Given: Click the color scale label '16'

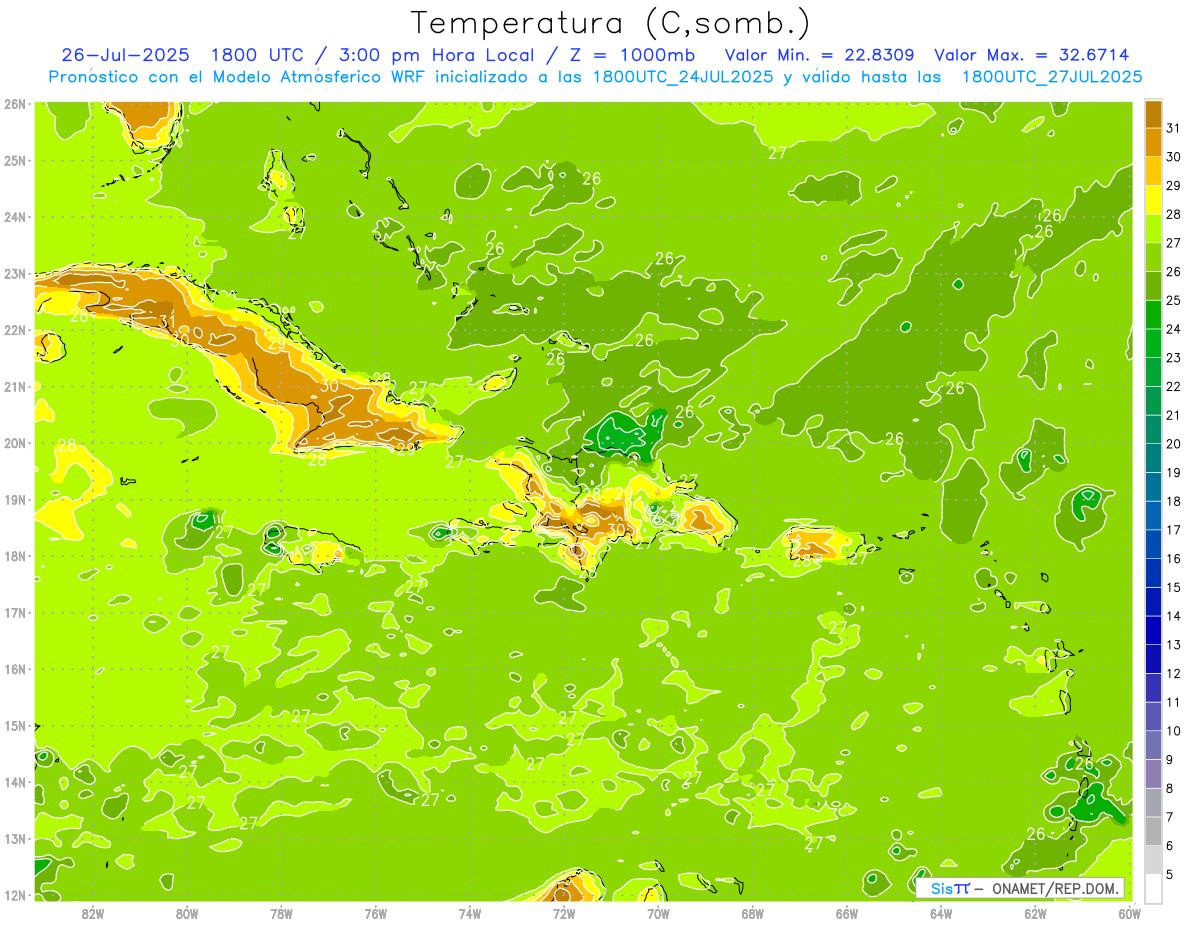Looking at the screenshot, I should (x=1174, y=558).
